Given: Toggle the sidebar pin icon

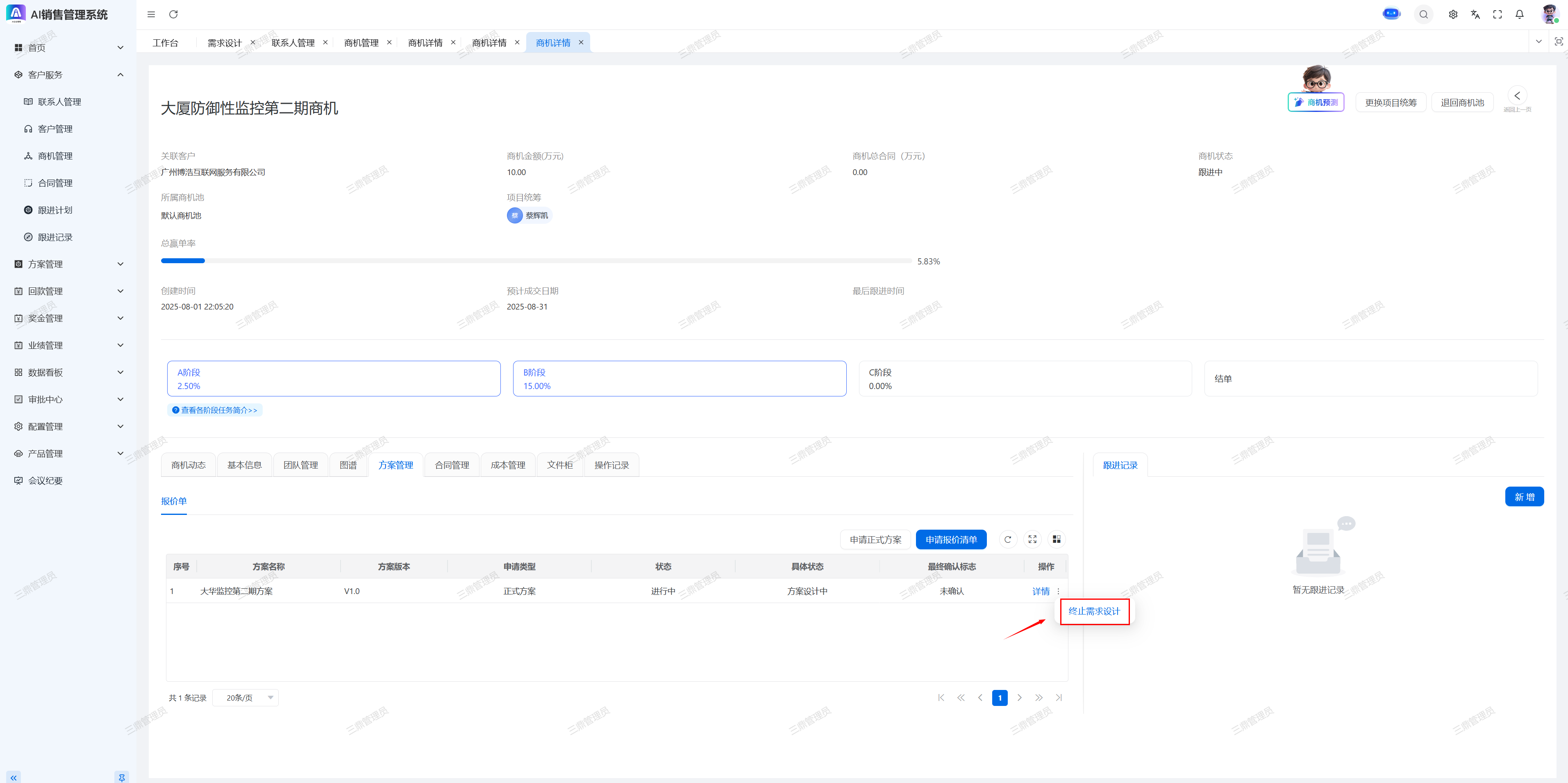Looking at the screenshot, I should click(x=122, y=778).
